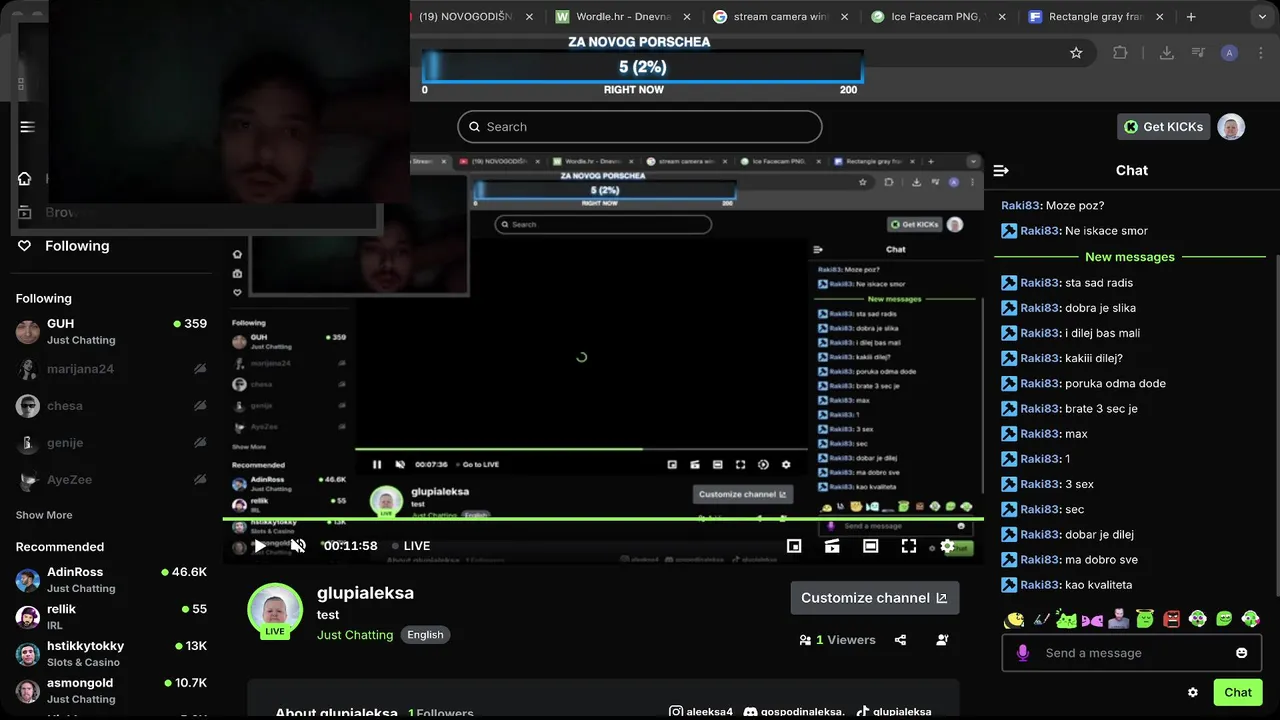Open marijana24 channel in sidebar
Image resolution: width=1280 pixels, height=720 pixels.
coord(111,369)
